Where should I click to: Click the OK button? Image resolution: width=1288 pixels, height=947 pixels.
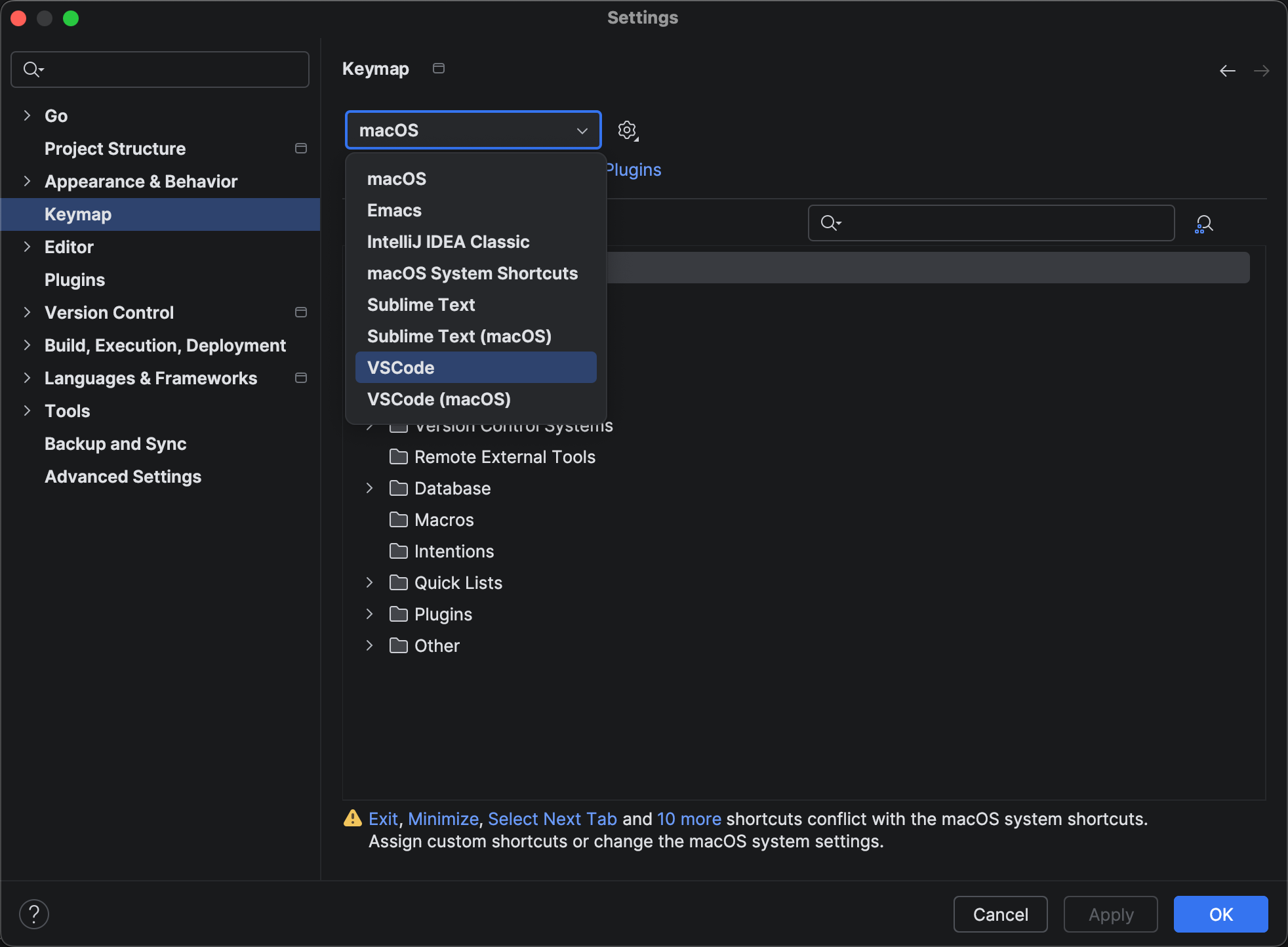point(1219,914)
